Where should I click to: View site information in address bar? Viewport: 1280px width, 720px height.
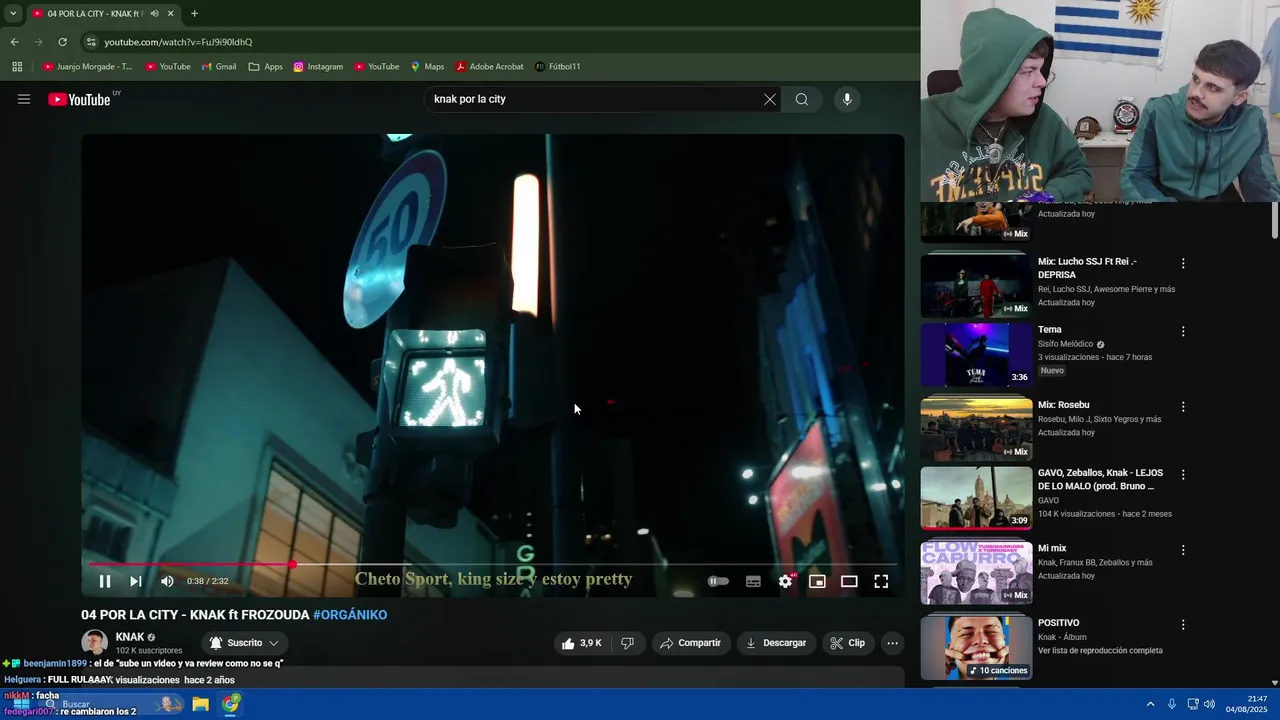91,42
